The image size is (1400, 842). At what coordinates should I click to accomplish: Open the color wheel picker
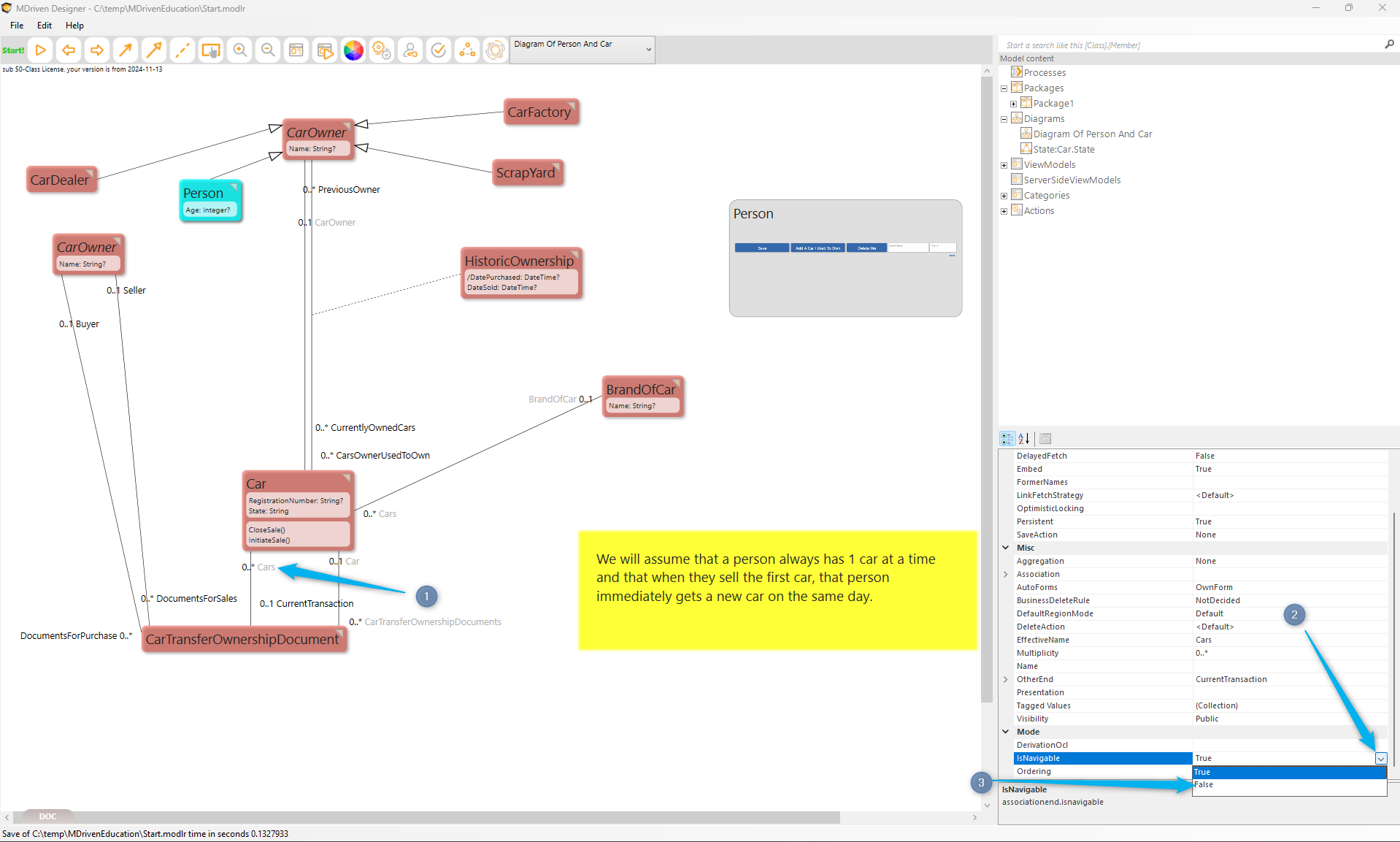353,50
